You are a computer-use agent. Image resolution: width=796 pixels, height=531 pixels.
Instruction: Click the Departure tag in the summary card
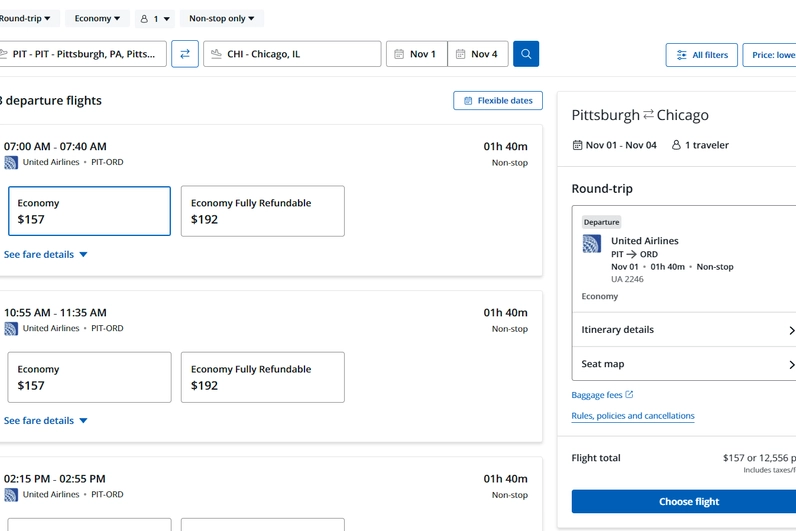[x=602, y=222]
